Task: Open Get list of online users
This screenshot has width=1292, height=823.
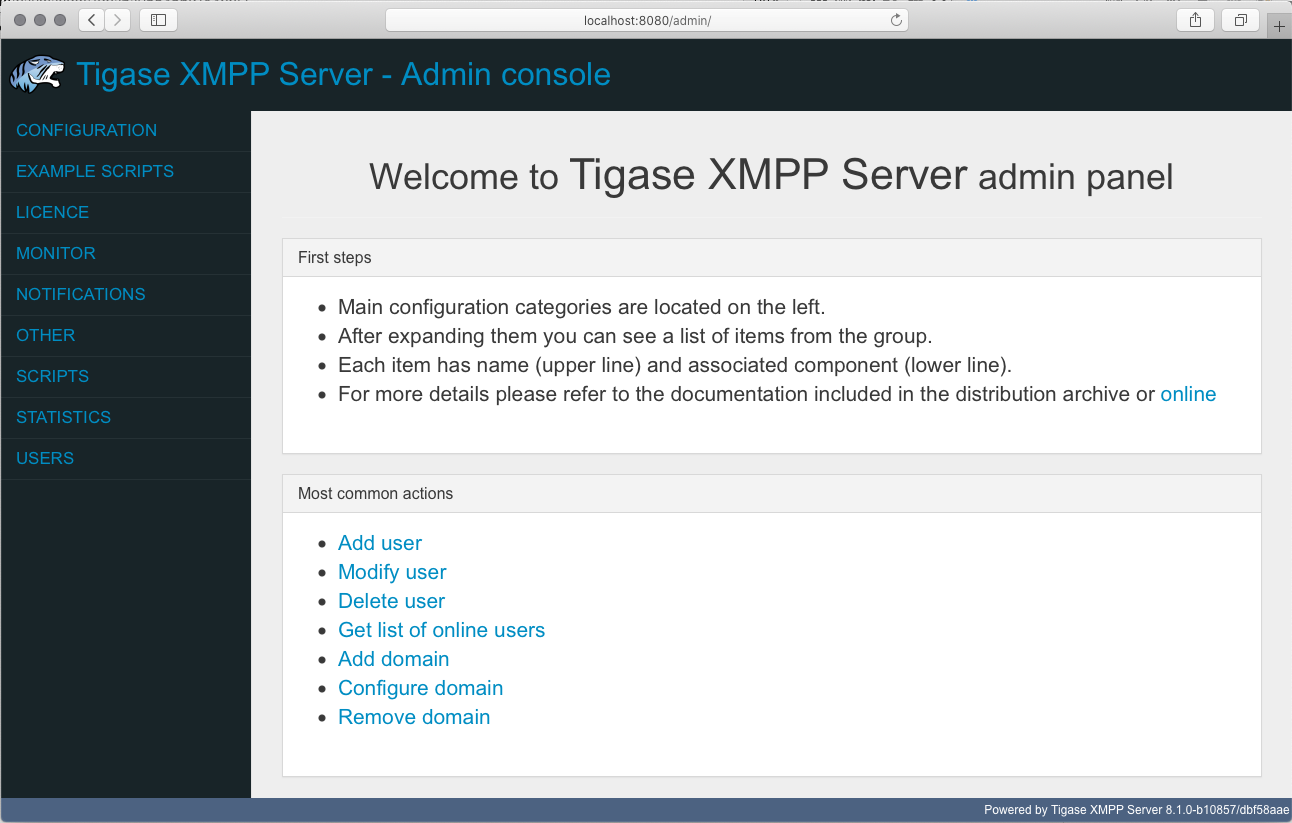Action: click(x=441, y=630)
